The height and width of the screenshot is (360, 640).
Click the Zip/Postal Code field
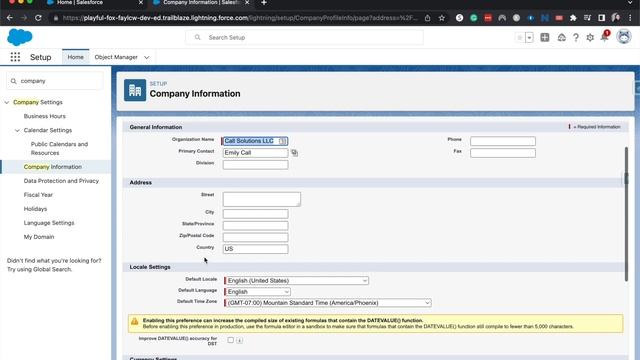point(255,237)
